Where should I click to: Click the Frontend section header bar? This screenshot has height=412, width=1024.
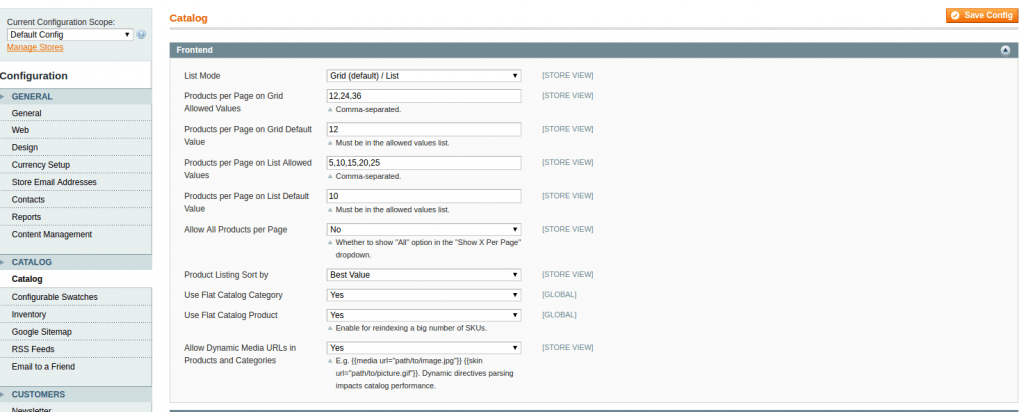coord(594,50)
